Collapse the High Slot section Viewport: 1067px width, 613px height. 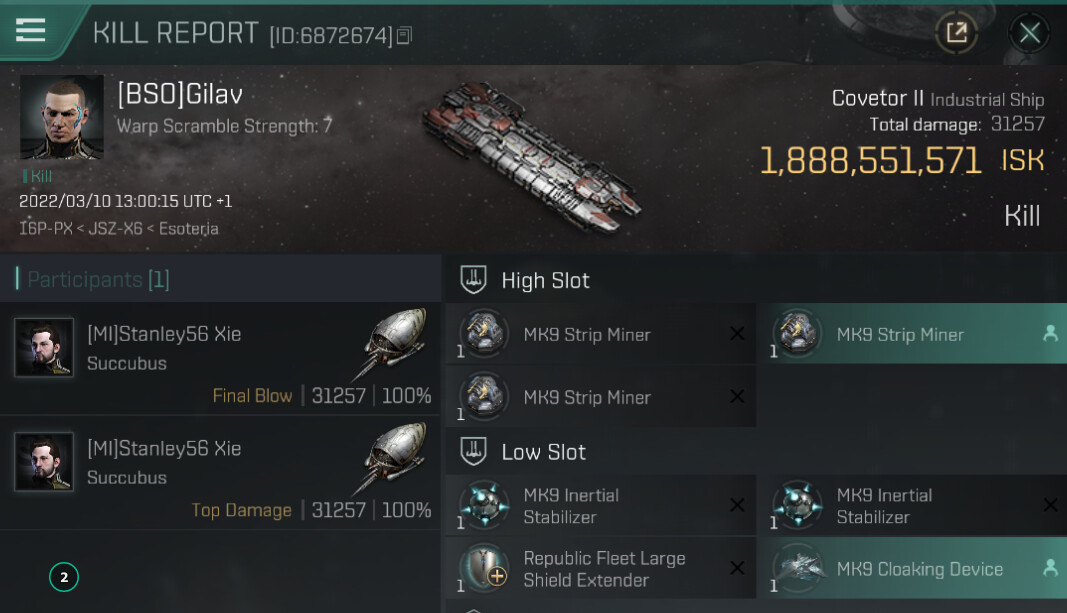point(473,280)
